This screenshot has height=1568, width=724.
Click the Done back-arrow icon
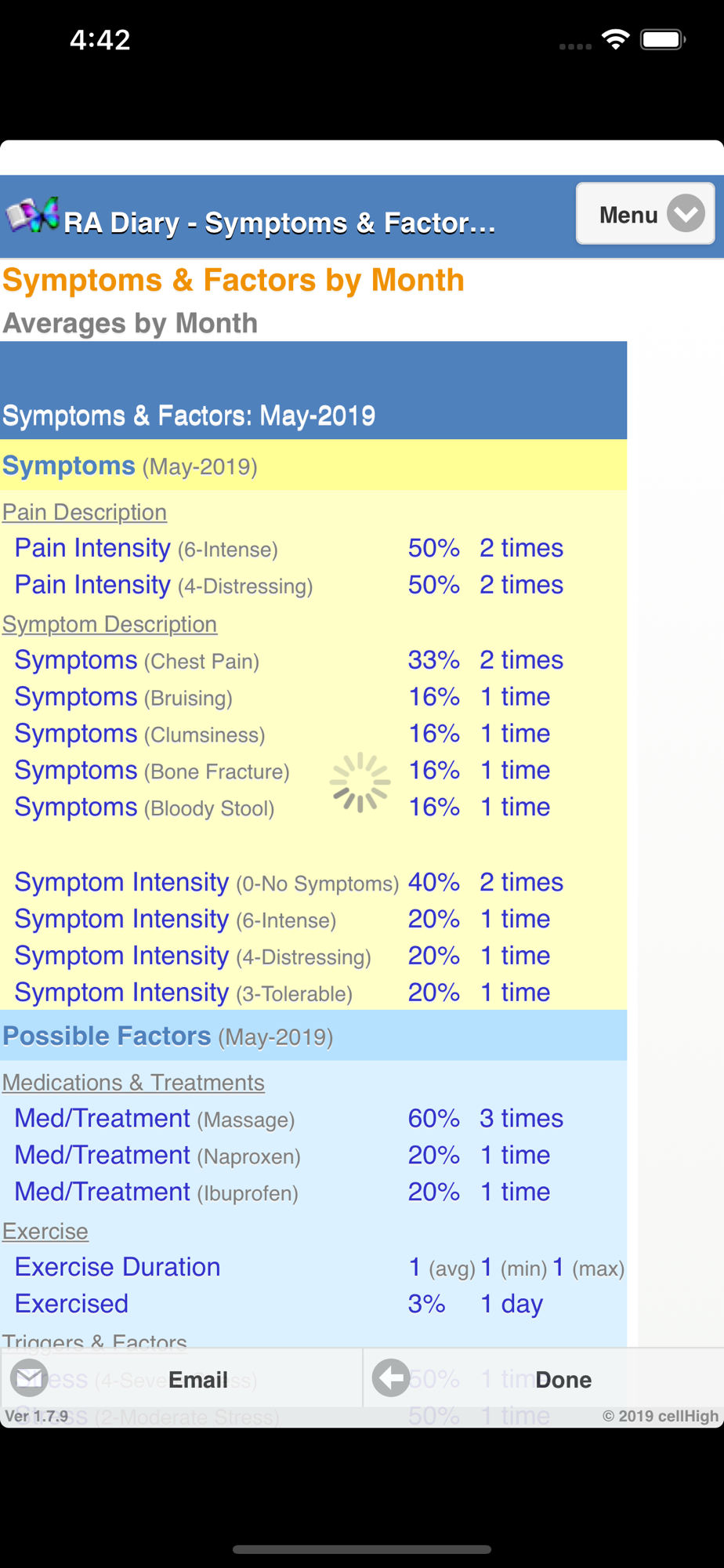point(391,1377)
